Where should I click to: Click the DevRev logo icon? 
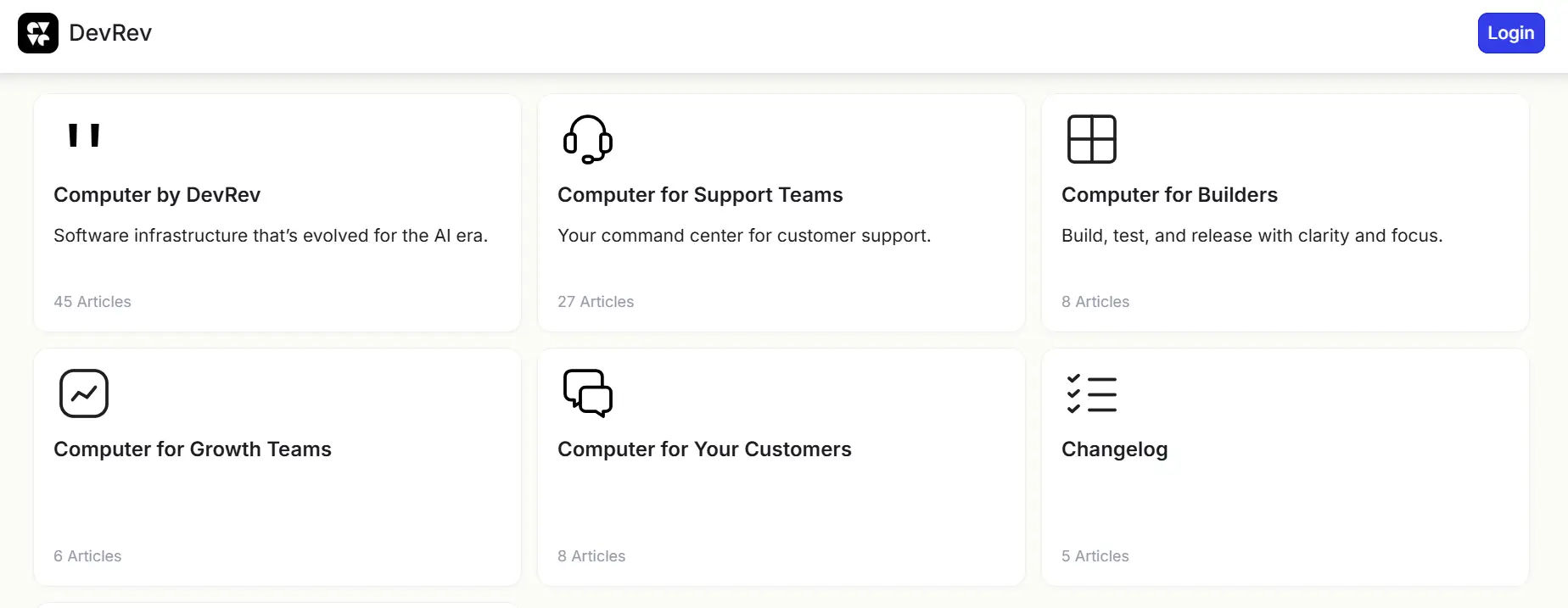38,33
